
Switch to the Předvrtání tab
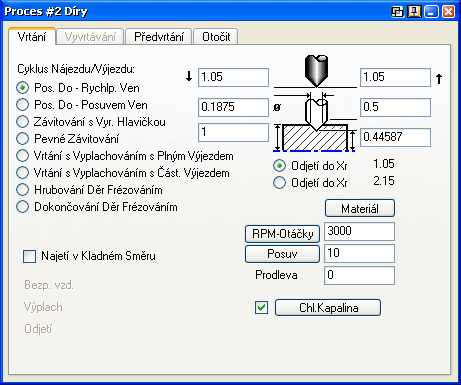click(x=159, y=37)
